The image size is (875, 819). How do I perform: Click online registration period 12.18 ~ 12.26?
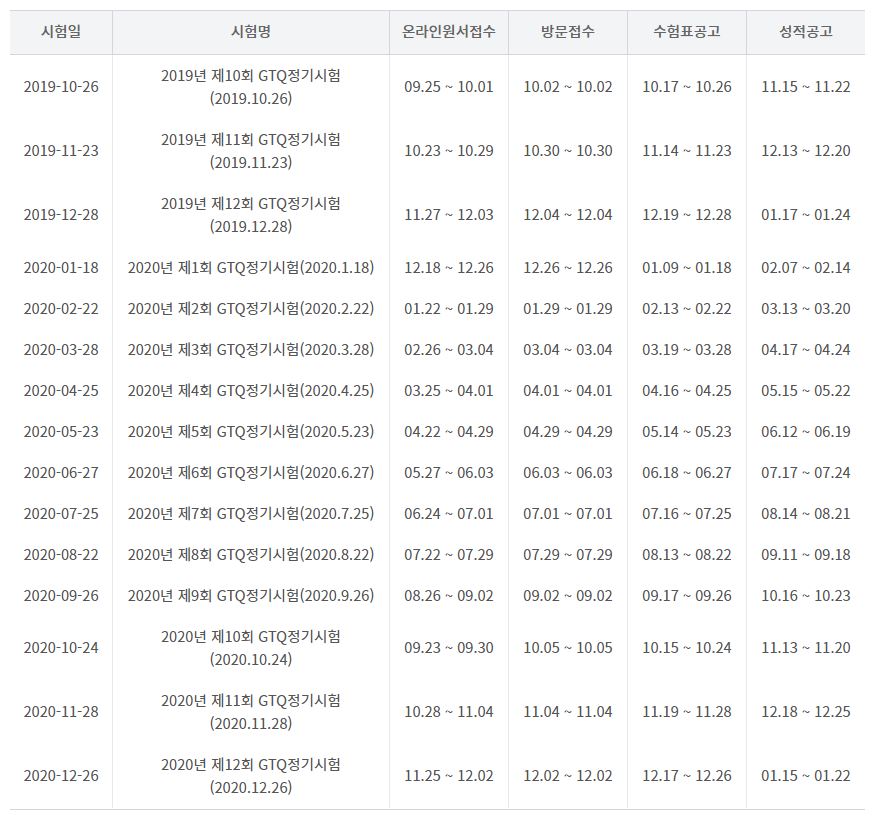click(449, 268)
